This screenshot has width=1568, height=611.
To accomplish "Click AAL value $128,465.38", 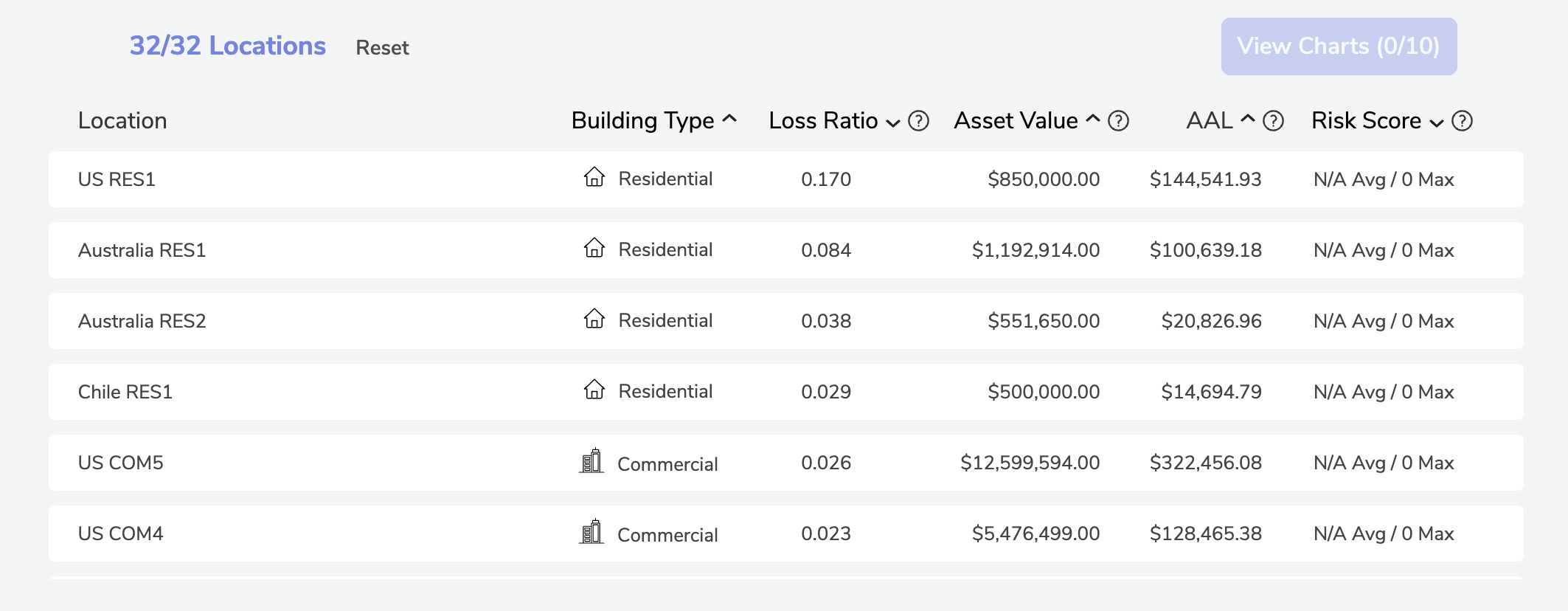I will coord(1206,534).
